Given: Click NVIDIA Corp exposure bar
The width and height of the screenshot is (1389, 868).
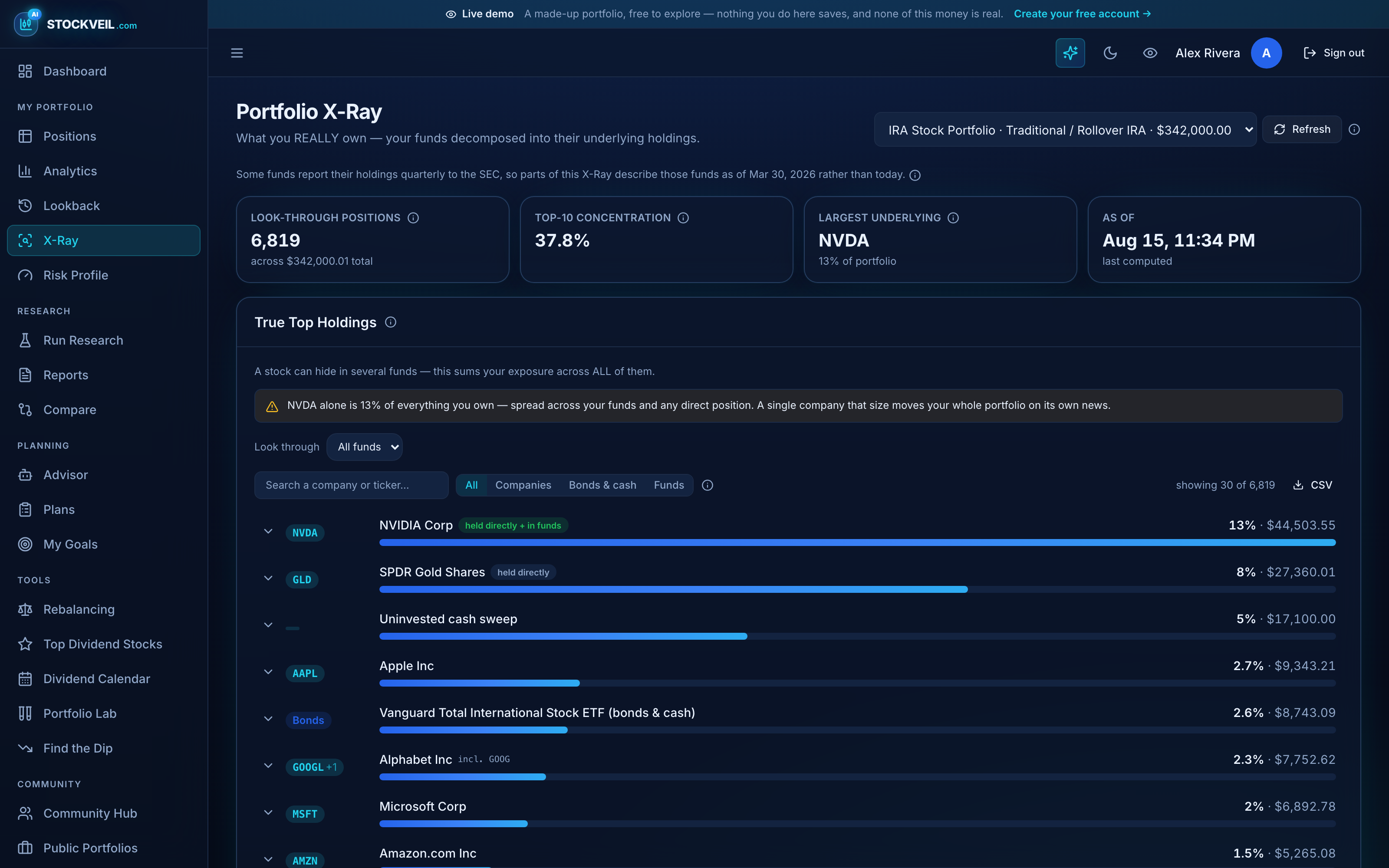Looking at the screenshot, I should 857,542.
